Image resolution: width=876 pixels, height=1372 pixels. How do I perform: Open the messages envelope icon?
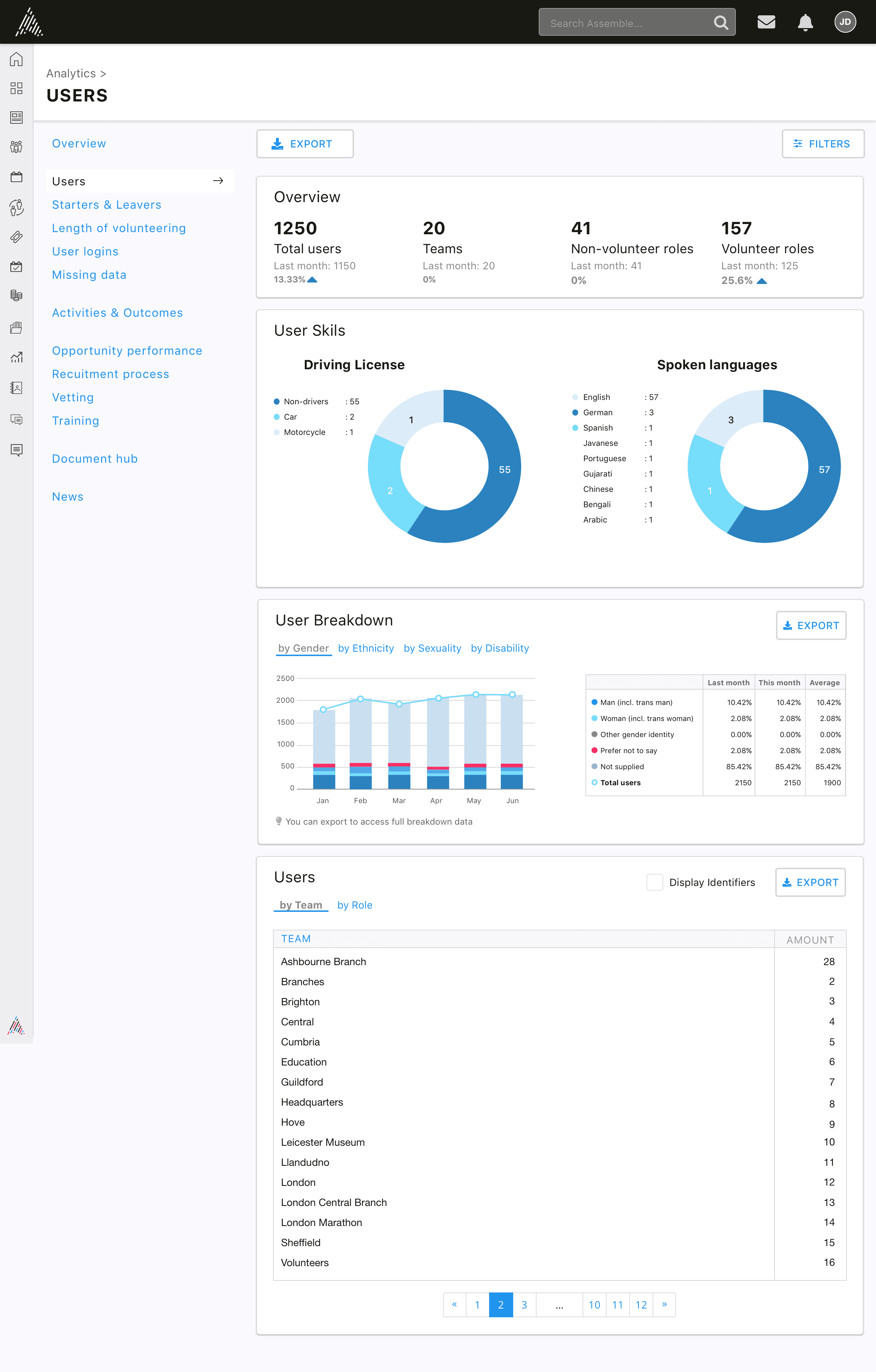(x=766, y=22)
